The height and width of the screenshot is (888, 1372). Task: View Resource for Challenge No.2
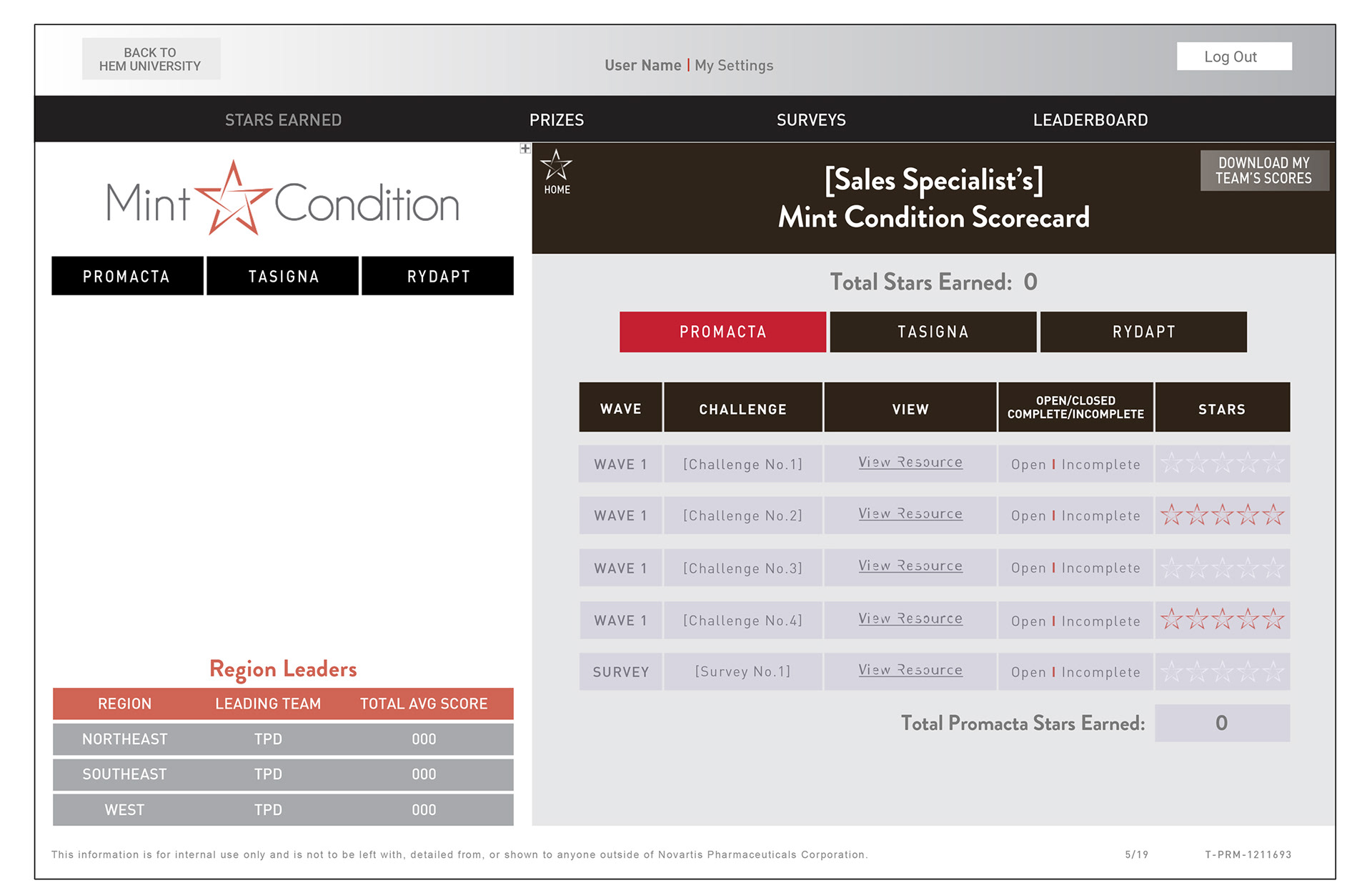tap(910, 514)
